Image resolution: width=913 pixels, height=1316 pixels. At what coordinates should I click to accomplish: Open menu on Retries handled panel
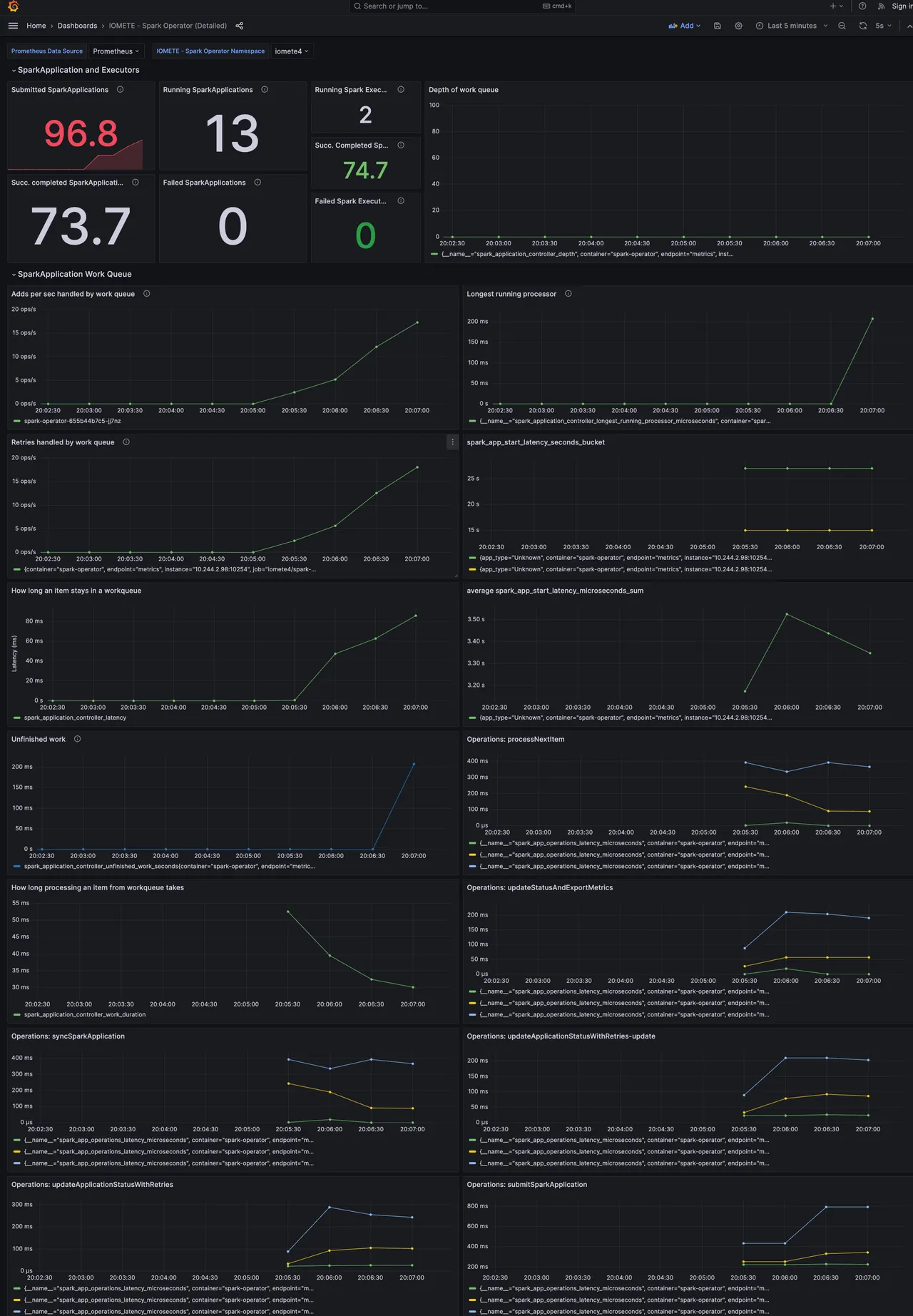coord(452,442)
